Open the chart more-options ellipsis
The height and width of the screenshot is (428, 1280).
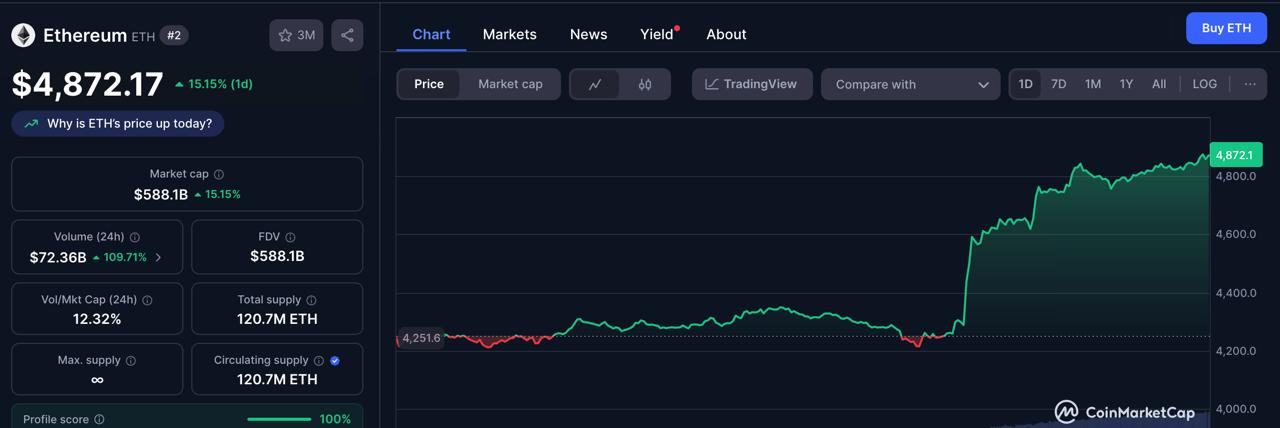coord(1250,84)
